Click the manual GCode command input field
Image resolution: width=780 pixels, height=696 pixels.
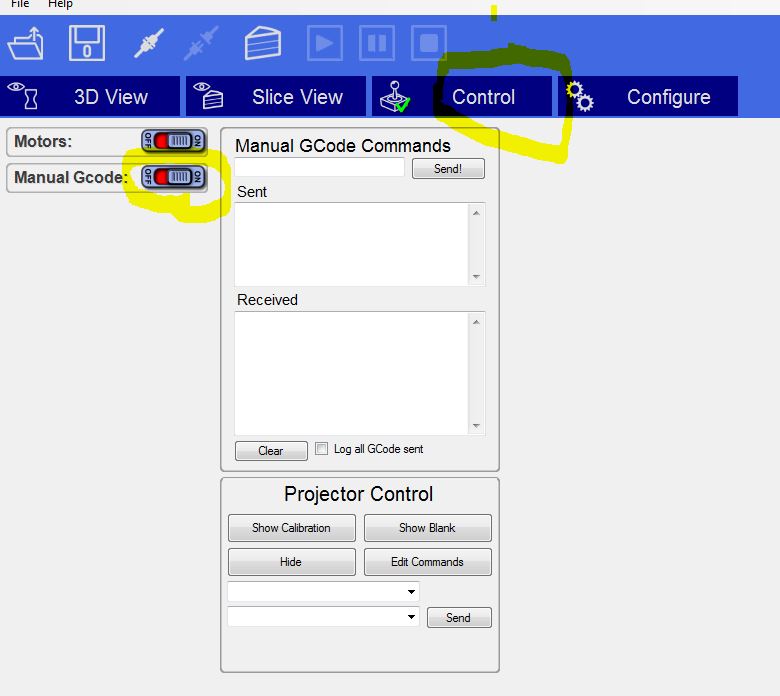(x=319, y=168)
